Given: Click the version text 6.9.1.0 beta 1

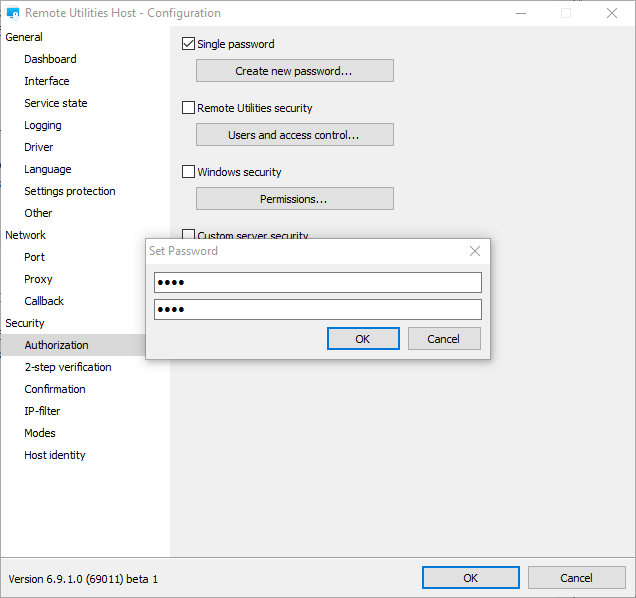Looking at the screenshot, I should (83, 579).
